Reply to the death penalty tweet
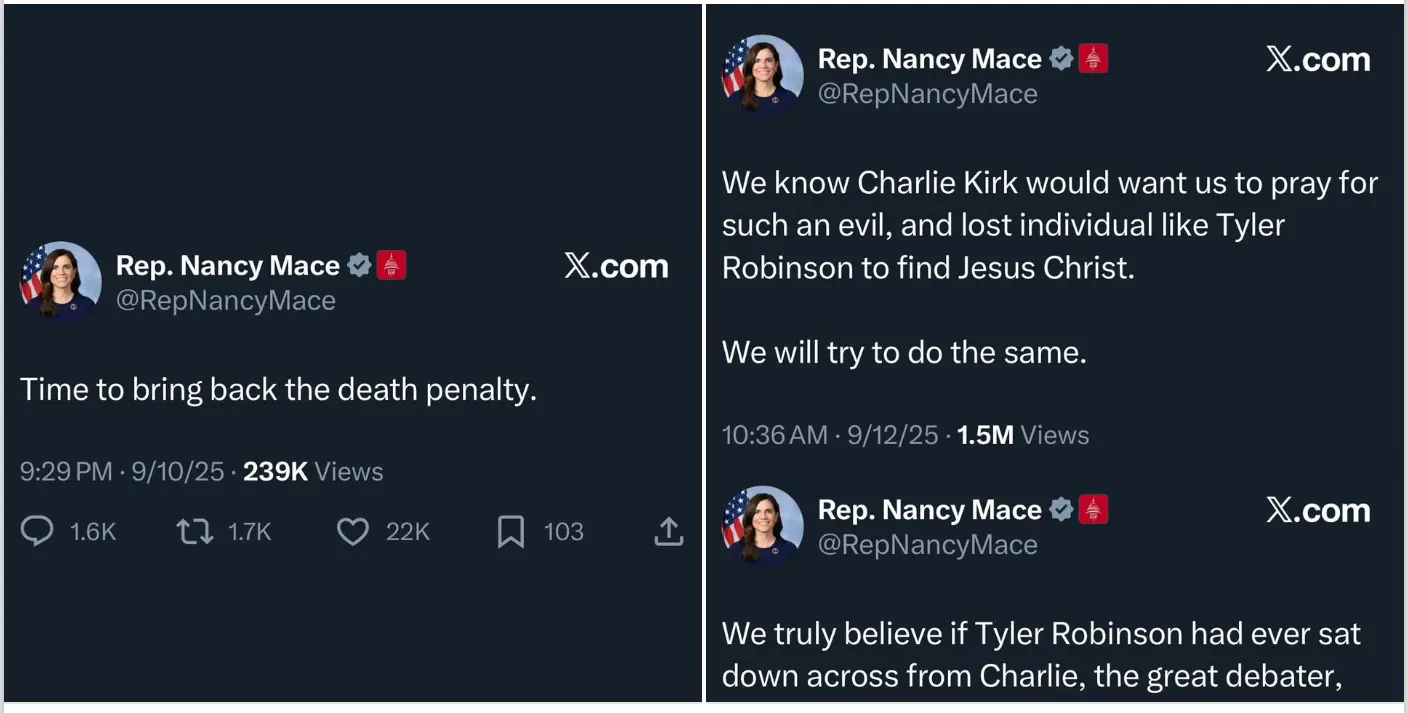This screenshot has width=1408, height=713. [x=37, y=532]
